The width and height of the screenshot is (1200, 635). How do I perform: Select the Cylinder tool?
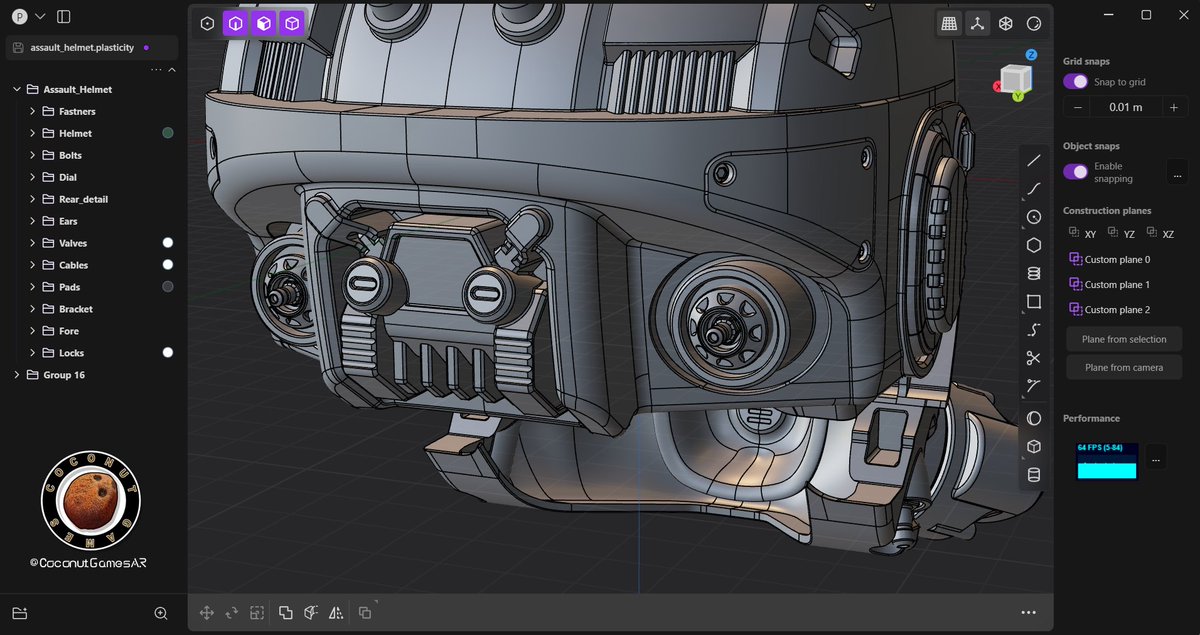coord(1034,273)
